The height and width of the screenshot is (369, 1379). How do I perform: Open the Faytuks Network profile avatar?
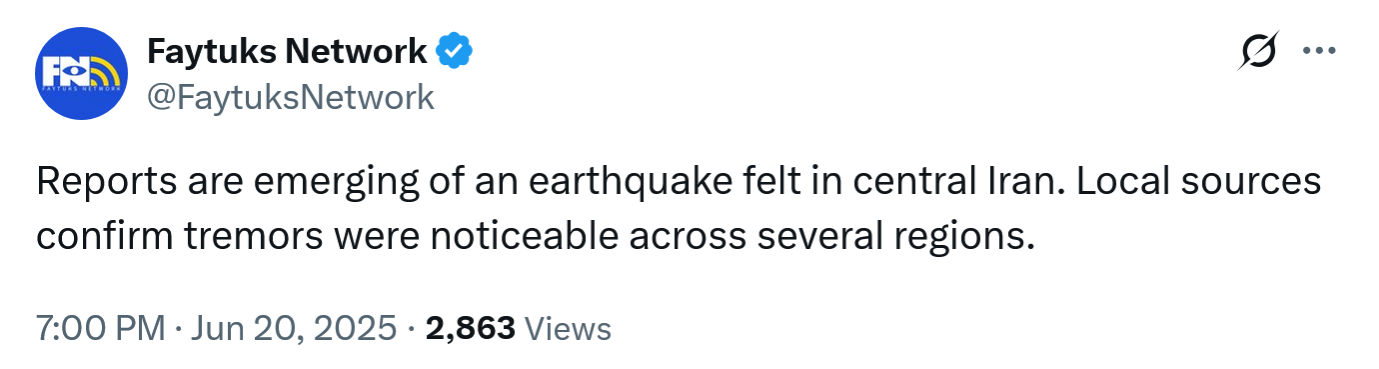(x=81, y=74)
